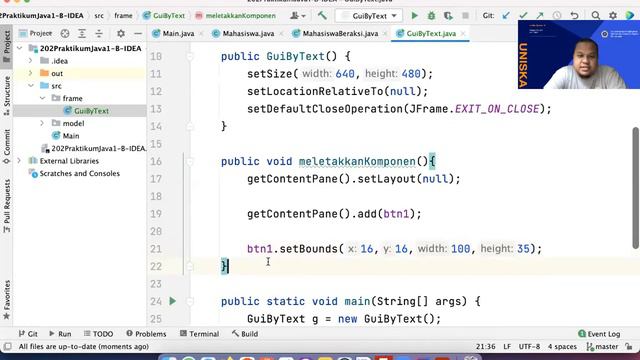Viewport: 640px width, 360px height.
Task: Expand the model package
Action: [x=42, y=123]
